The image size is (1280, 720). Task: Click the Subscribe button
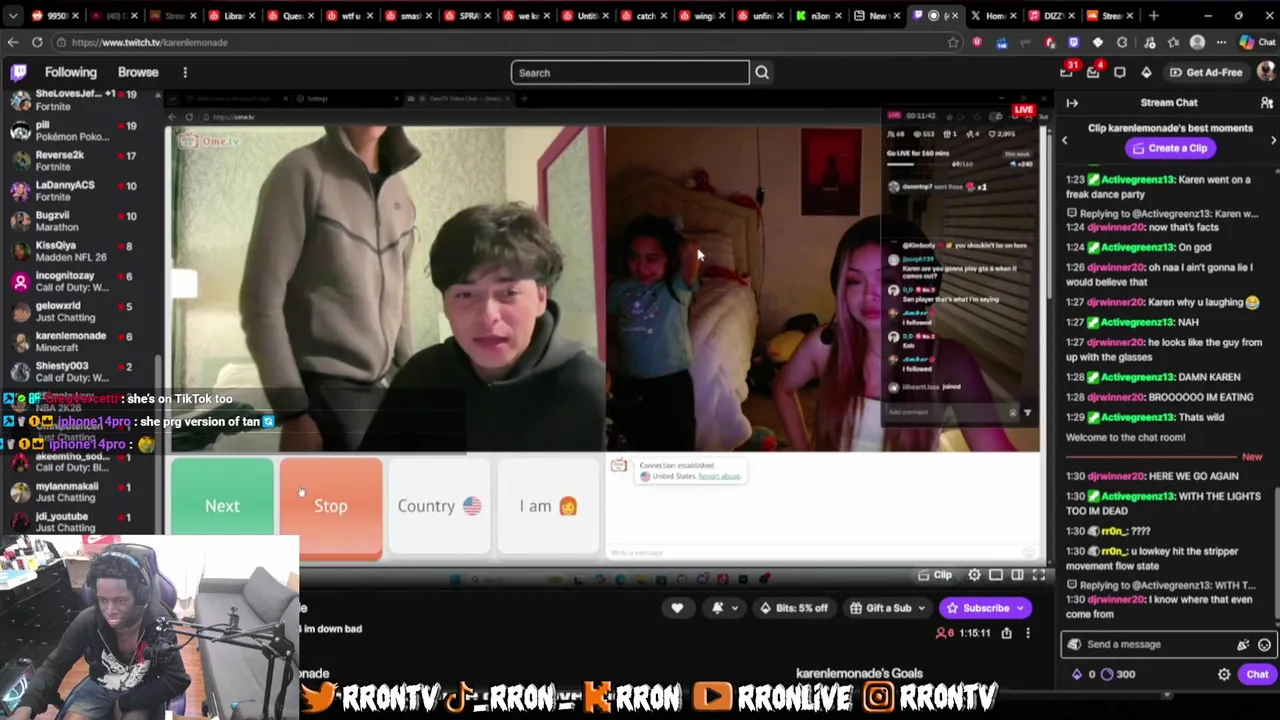click(985, 608)
